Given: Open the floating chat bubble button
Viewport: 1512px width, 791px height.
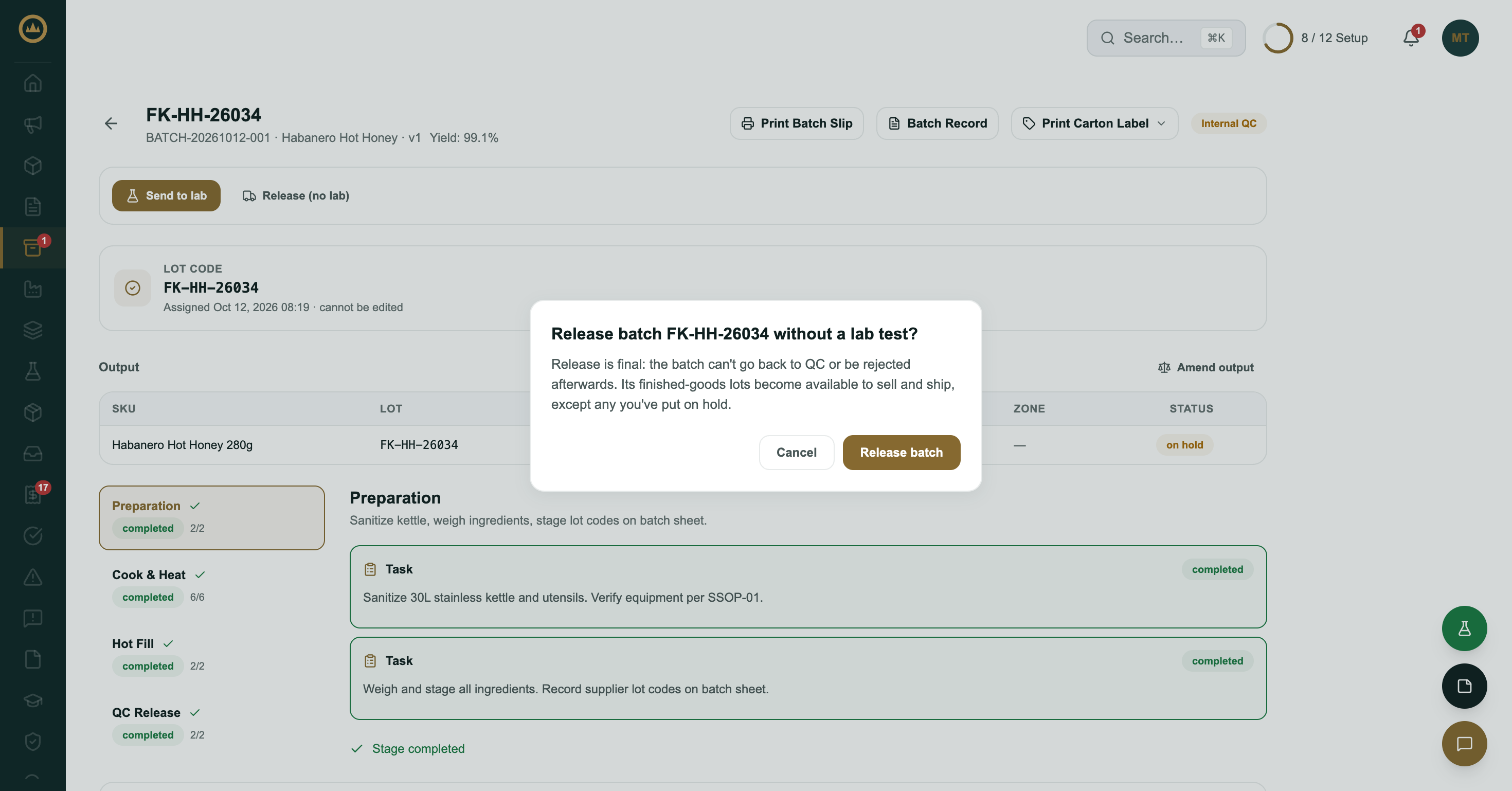Looking at the screenshot, I should pos(1465,744).
